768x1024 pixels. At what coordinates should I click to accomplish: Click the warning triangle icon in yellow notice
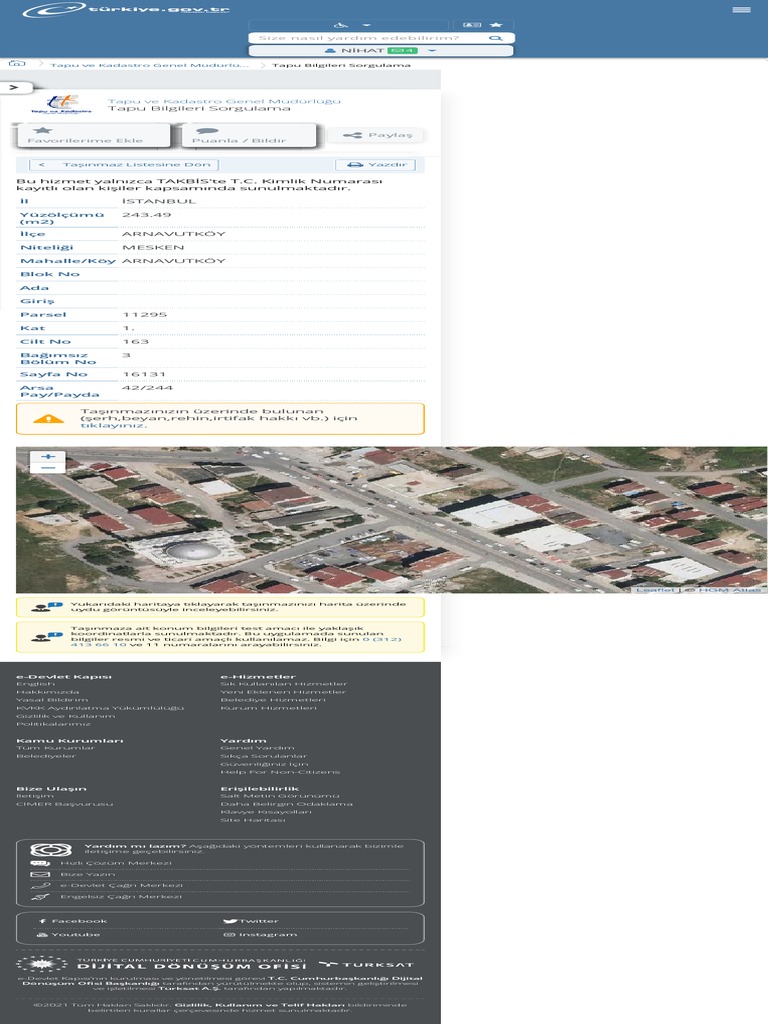click(x=48, y=419)
